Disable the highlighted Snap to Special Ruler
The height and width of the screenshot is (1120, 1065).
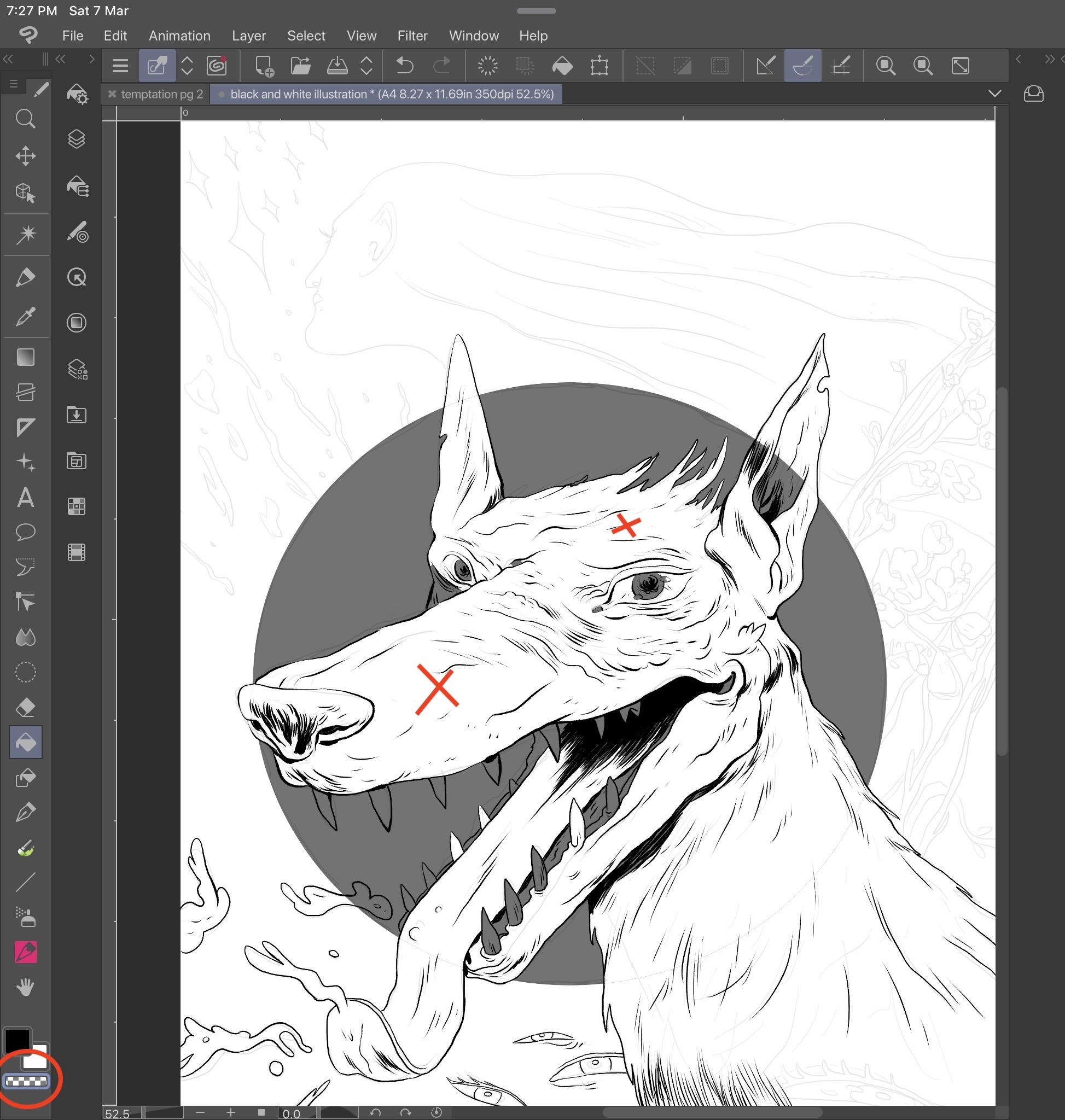(x=803, y=66)
